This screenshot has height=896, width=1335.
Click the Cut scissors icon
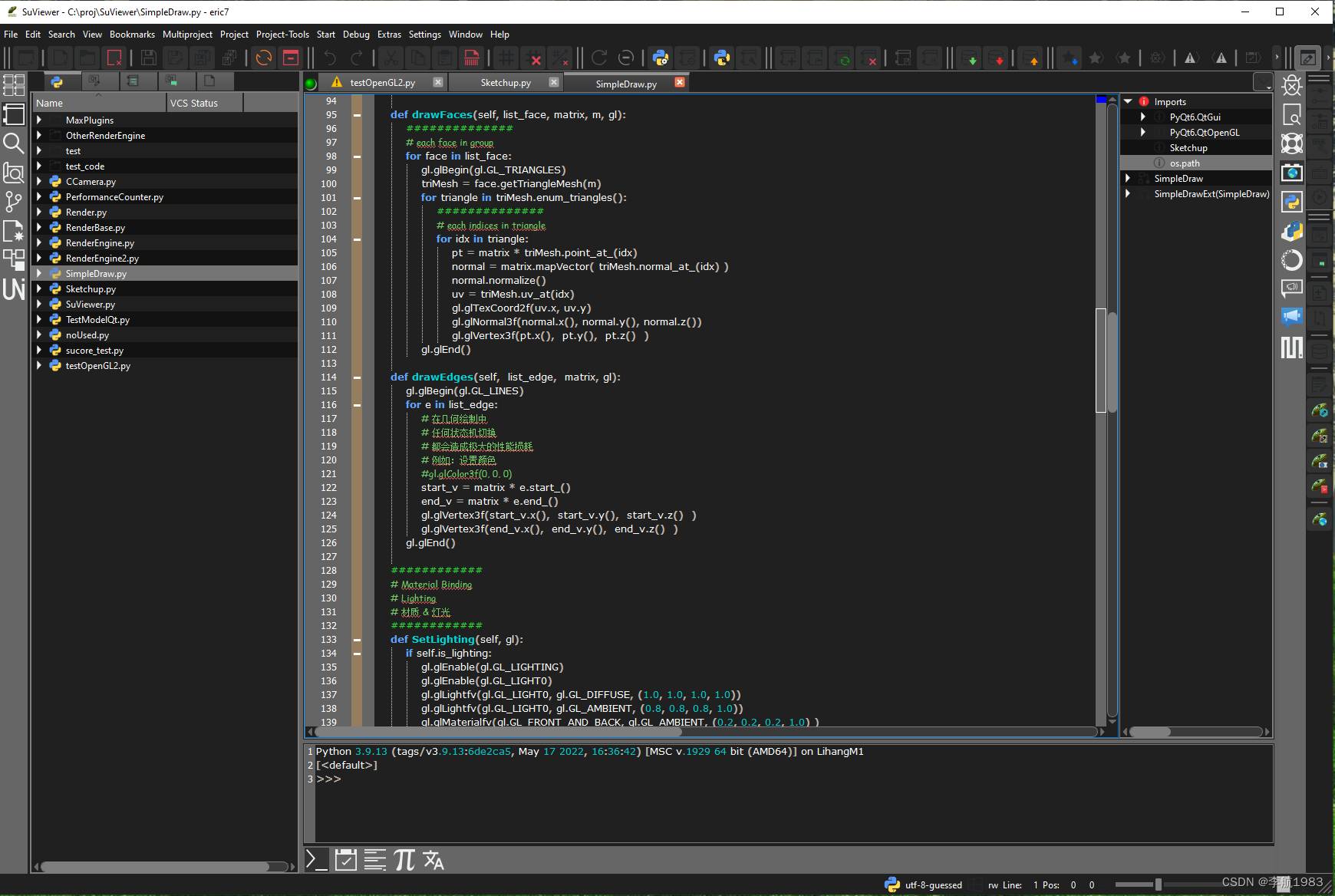[391, 58]
